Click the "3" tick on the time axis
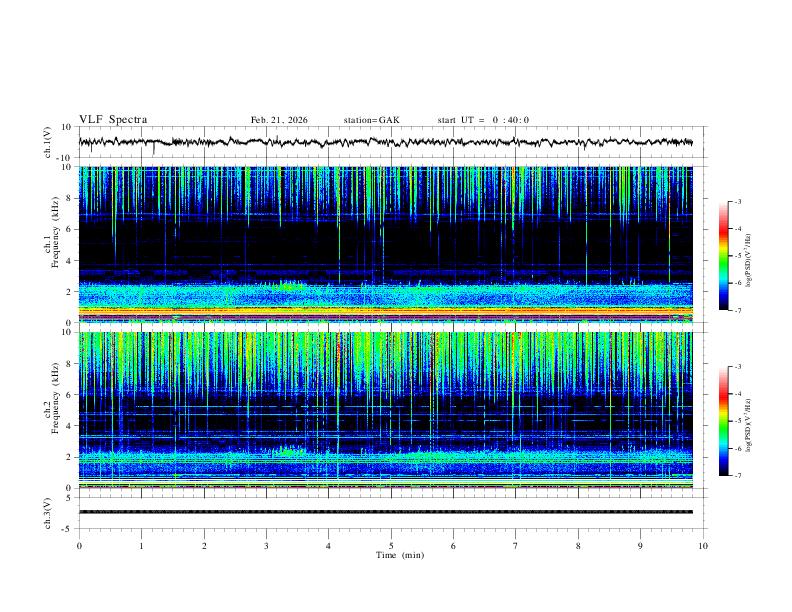 coord(266,546)
